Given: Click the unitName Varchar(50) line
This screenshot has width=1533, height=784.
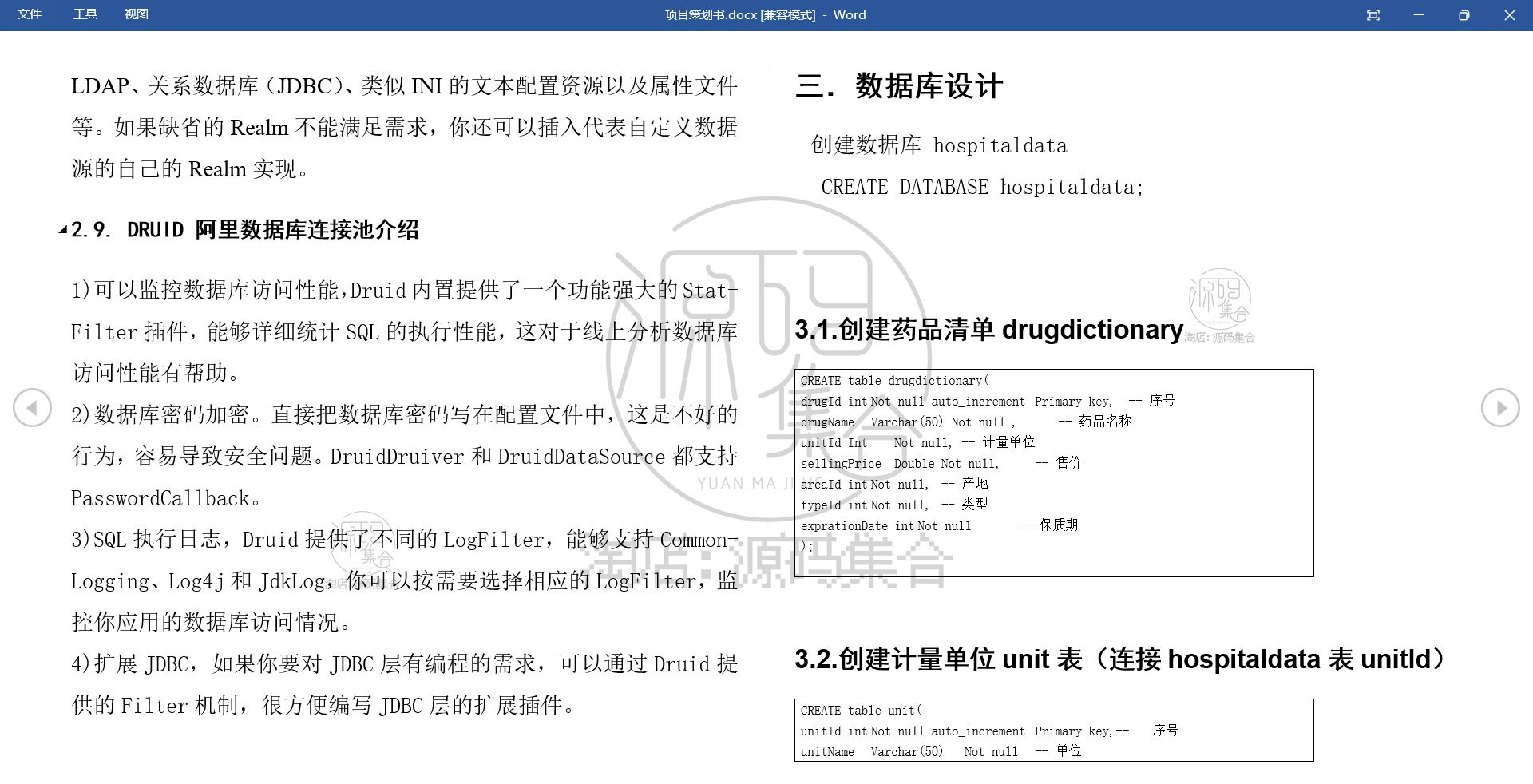Looking at the screenshot, I should point(941,751).
